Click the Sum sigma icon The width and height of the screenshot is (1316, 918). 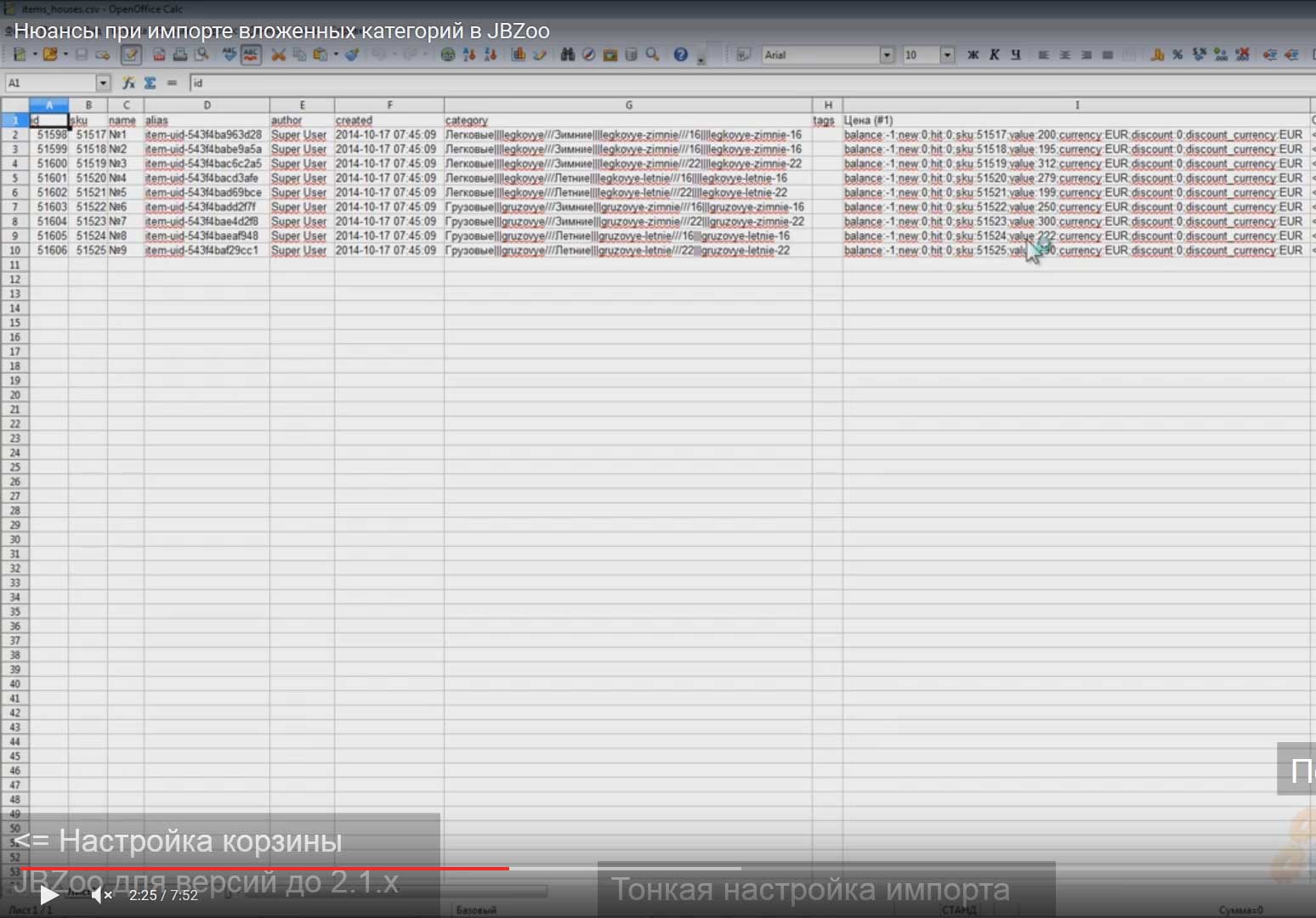(150, 82)
